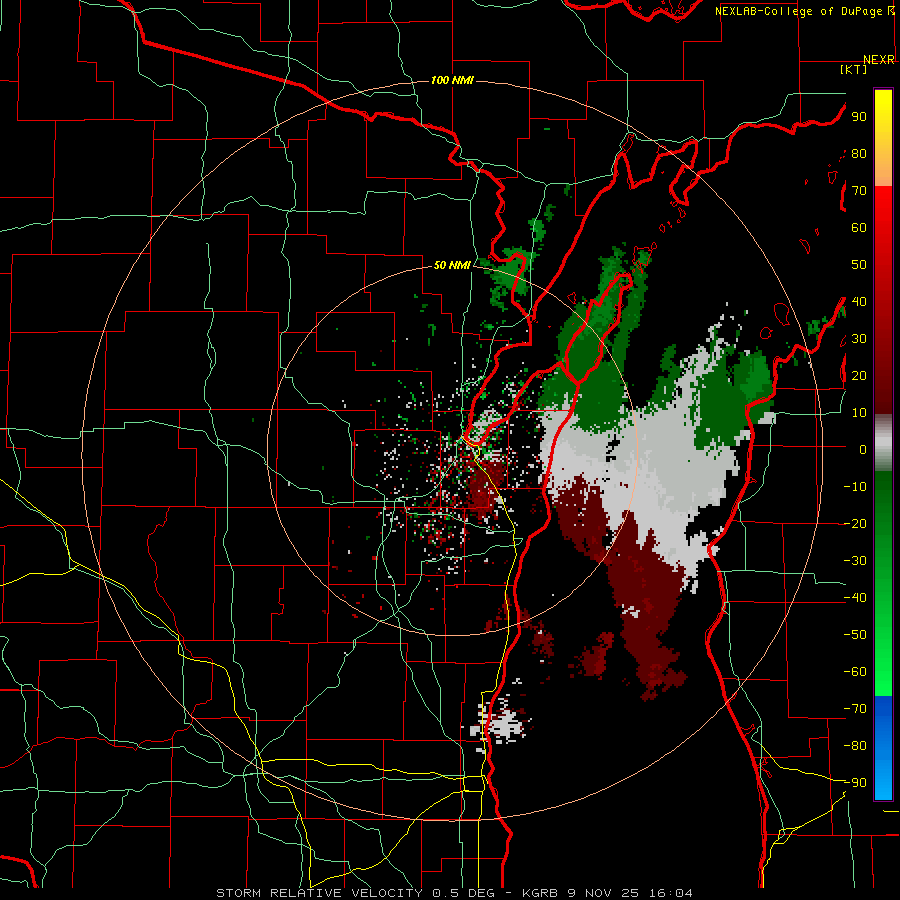
Task: Click the blue bottom segment of color bar
Action: click(883, 748)
